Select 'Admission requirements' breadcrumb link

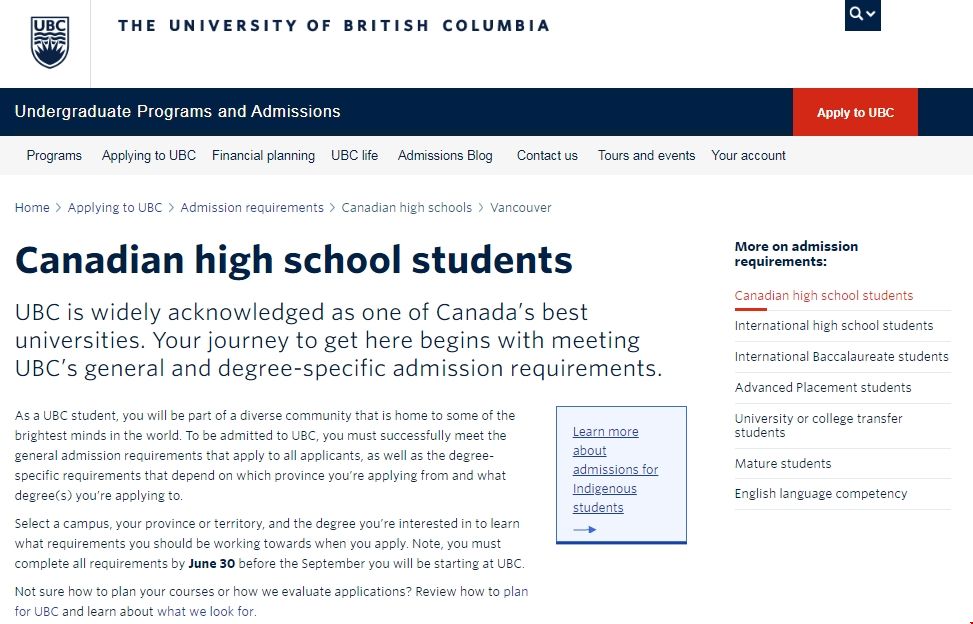pyautogui.click(x=252, y=207)
